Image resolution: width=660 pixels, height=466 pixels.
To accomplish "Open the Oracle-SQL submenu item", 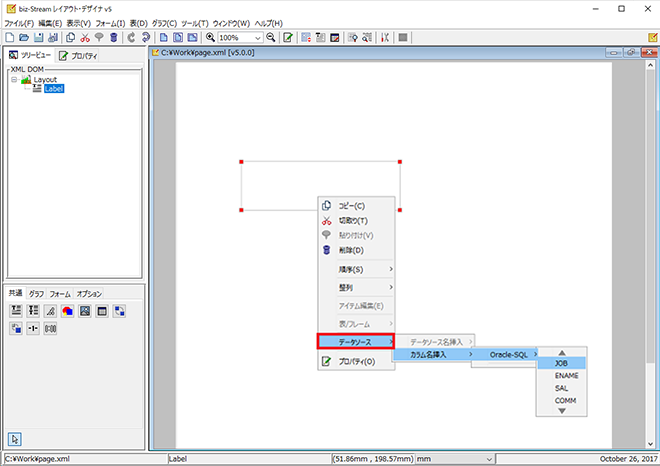I will [x=505, y=355].
